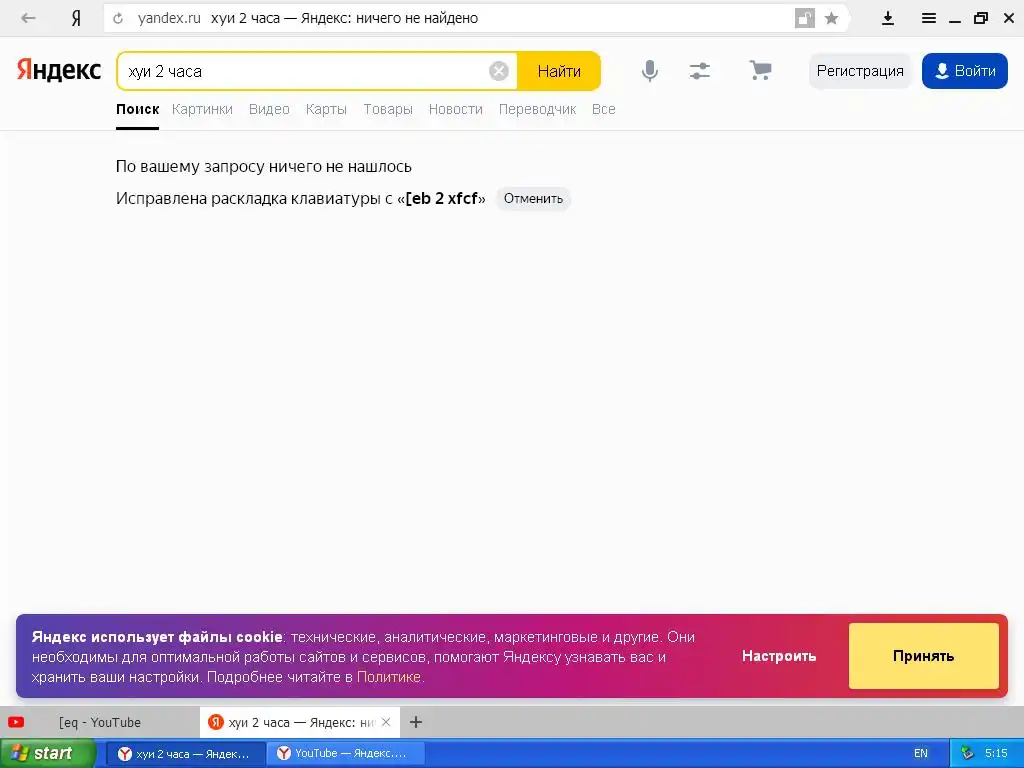Open the Windows start button

(47, 753)
